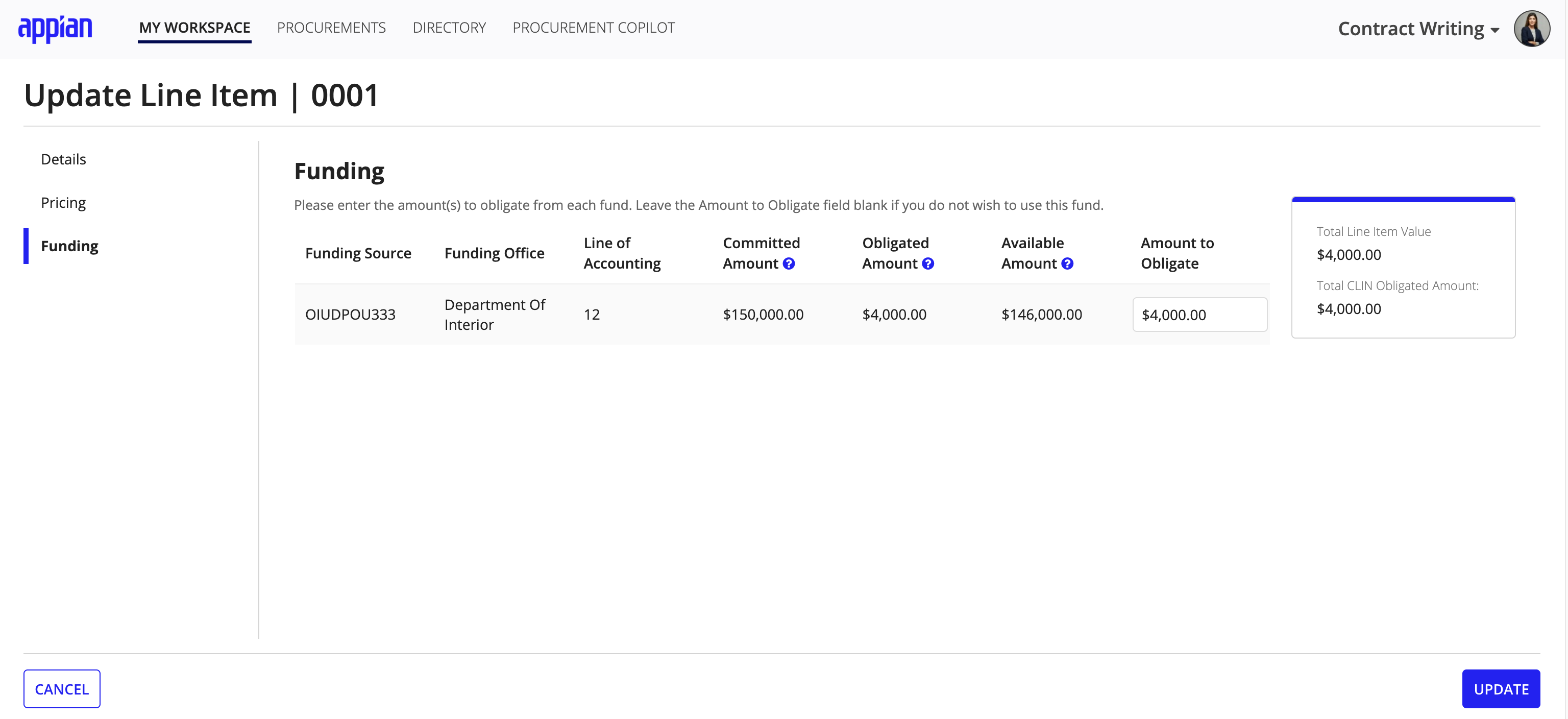Open the Available Amount help icon
This screenshot has width=1568, height=719.
tap(1068, 263)
